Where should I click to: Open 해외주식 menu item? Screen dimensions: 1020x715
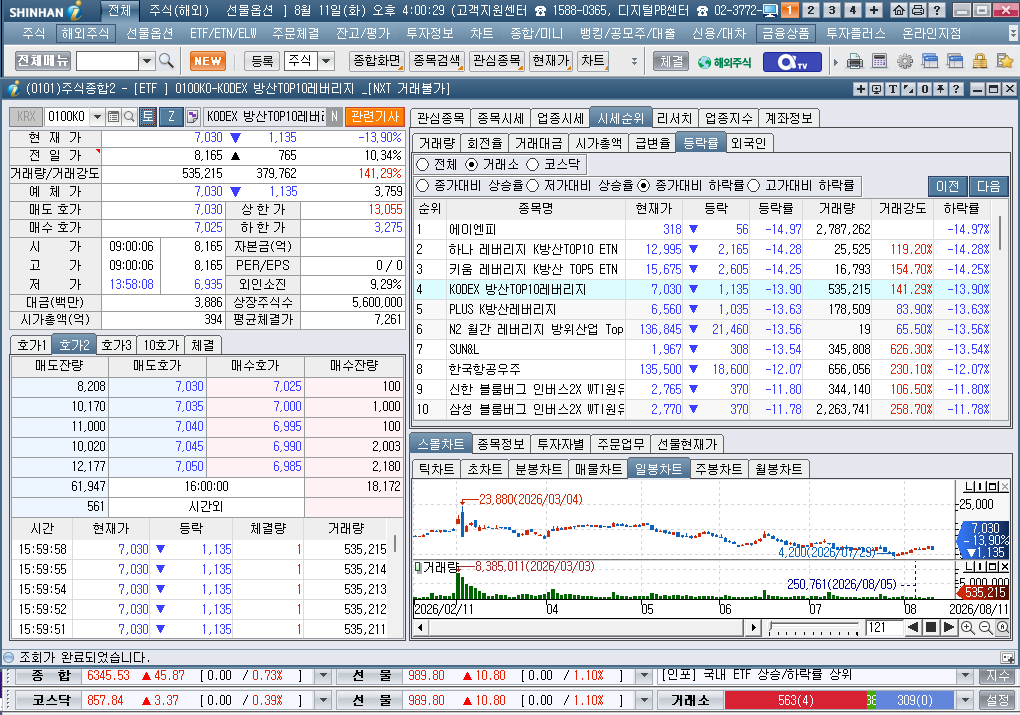click(x=85, y=33)
